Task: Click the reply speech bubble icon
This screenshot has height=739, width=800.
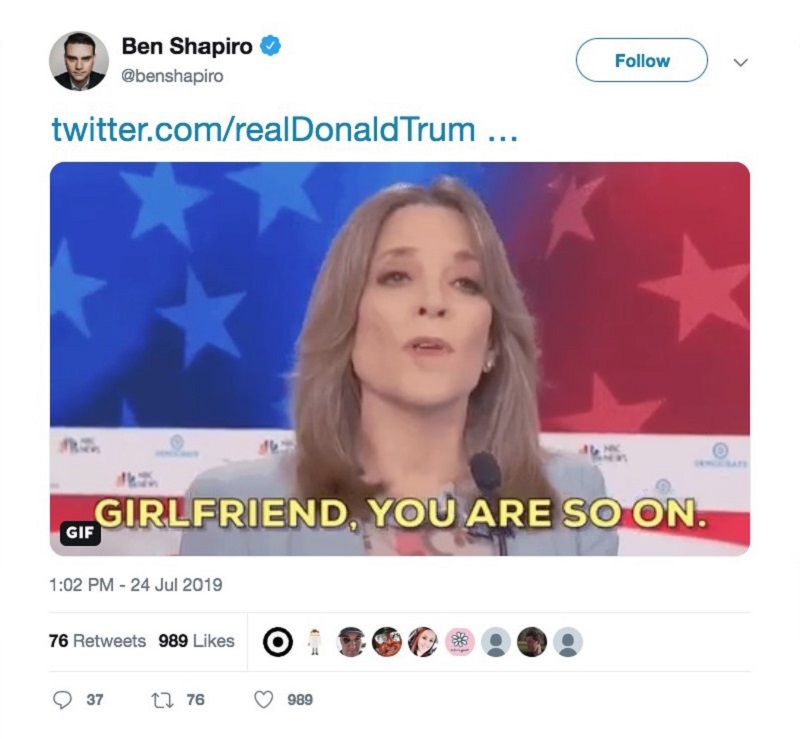Action: click(x=63, y=700)
